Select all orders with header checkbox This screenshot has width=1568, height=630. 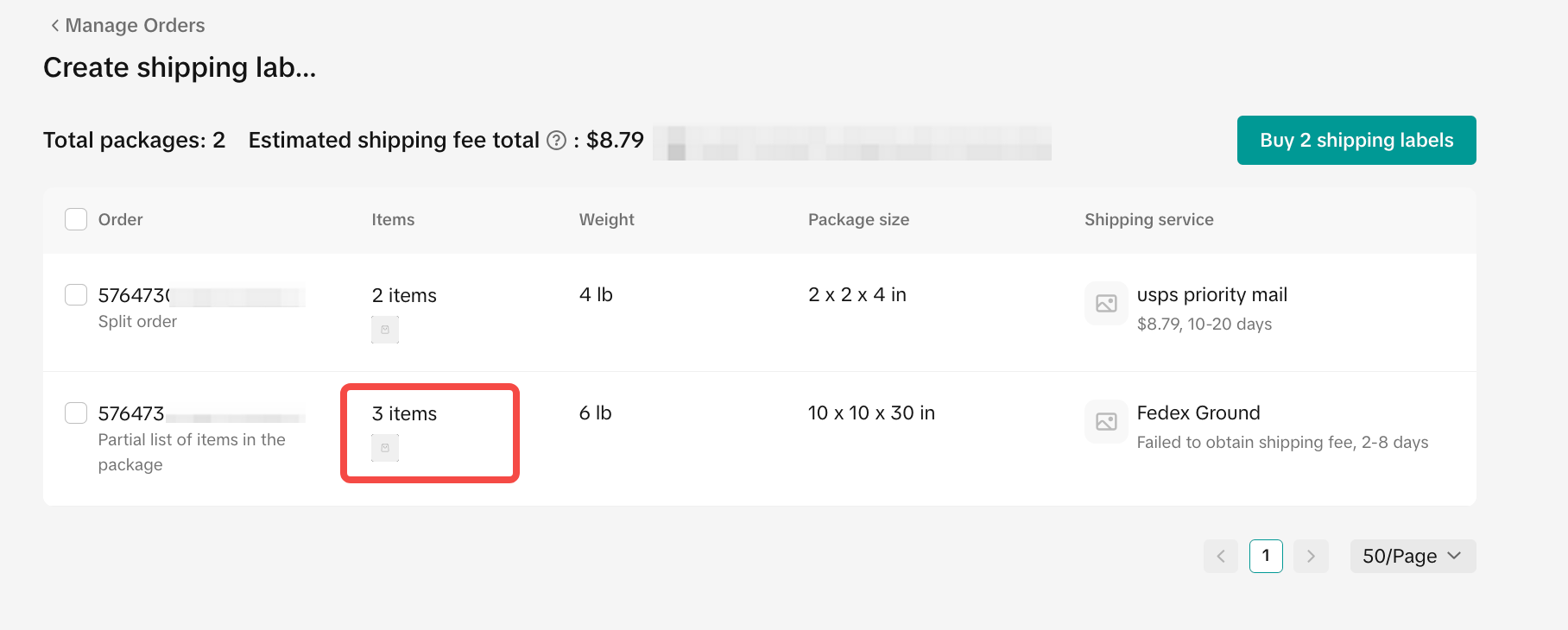[76, 219]
